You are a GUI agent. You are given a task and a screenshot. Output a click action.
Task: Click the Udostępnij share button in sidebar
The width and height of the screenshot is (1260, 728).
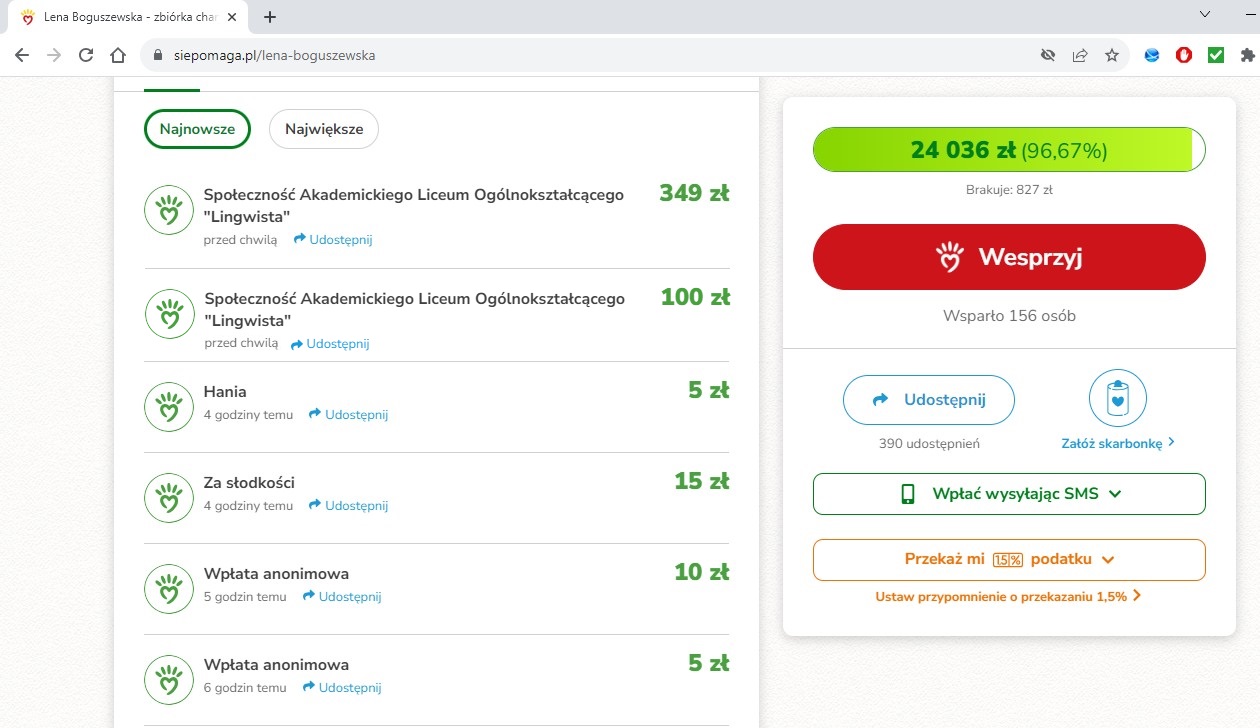(x=929, y=400)
